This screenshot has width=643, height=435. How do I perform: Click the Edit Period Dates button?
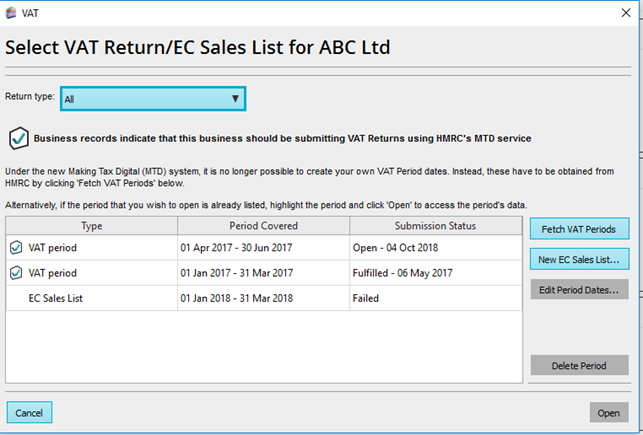[579, 290]
